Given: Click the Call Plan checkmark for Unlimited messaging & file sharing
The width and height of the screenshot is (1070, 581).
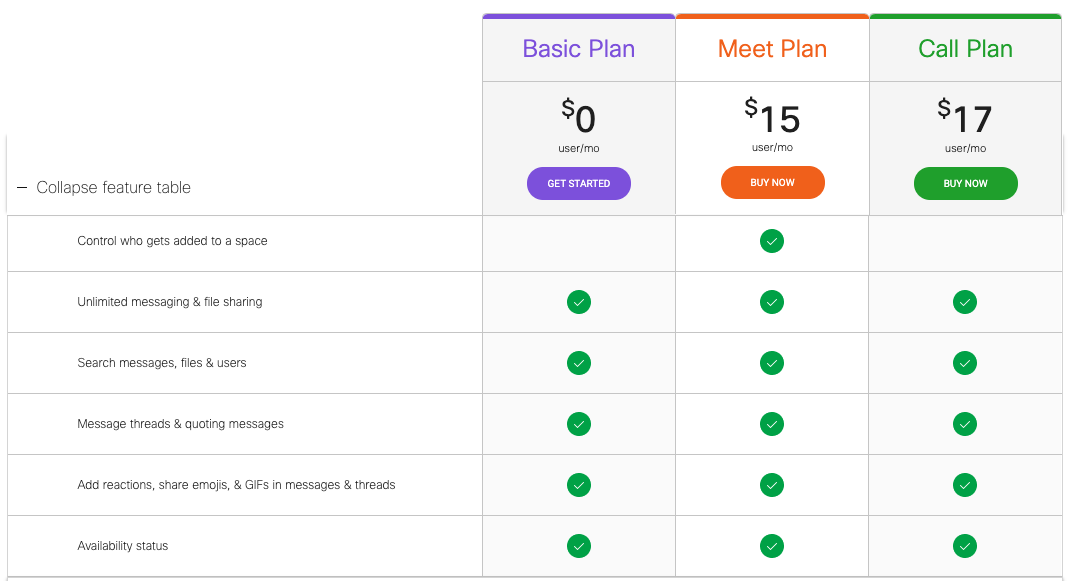Looking at the screenshot, I should (x=964, y=302).
